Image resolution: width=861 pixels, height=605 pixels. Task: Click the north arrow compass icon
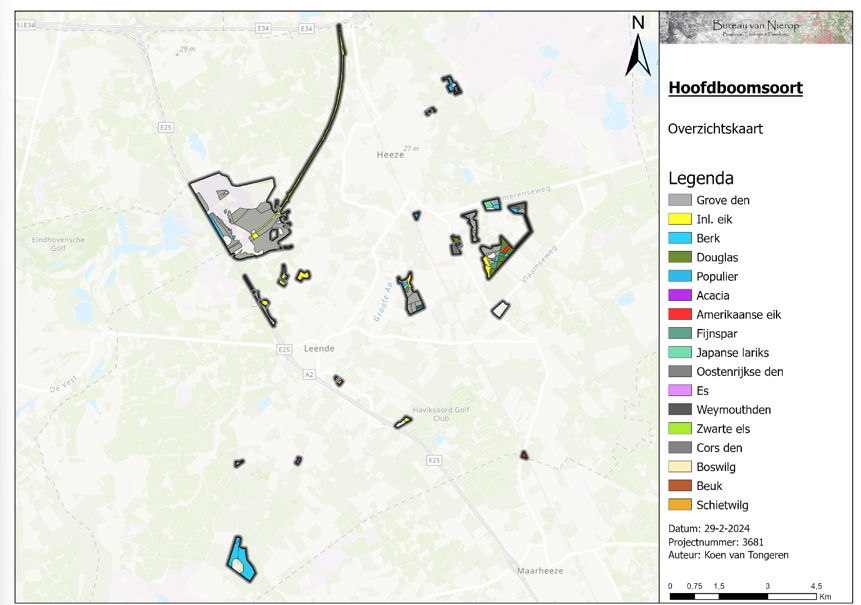point(636,47)
